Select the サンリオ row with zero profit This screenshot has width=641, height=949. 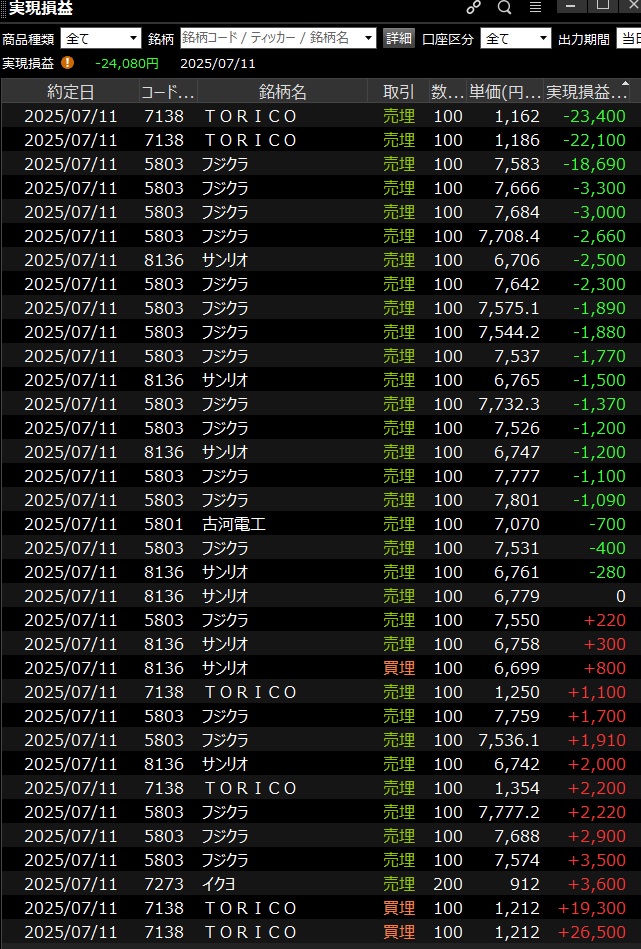coord(315,596)
